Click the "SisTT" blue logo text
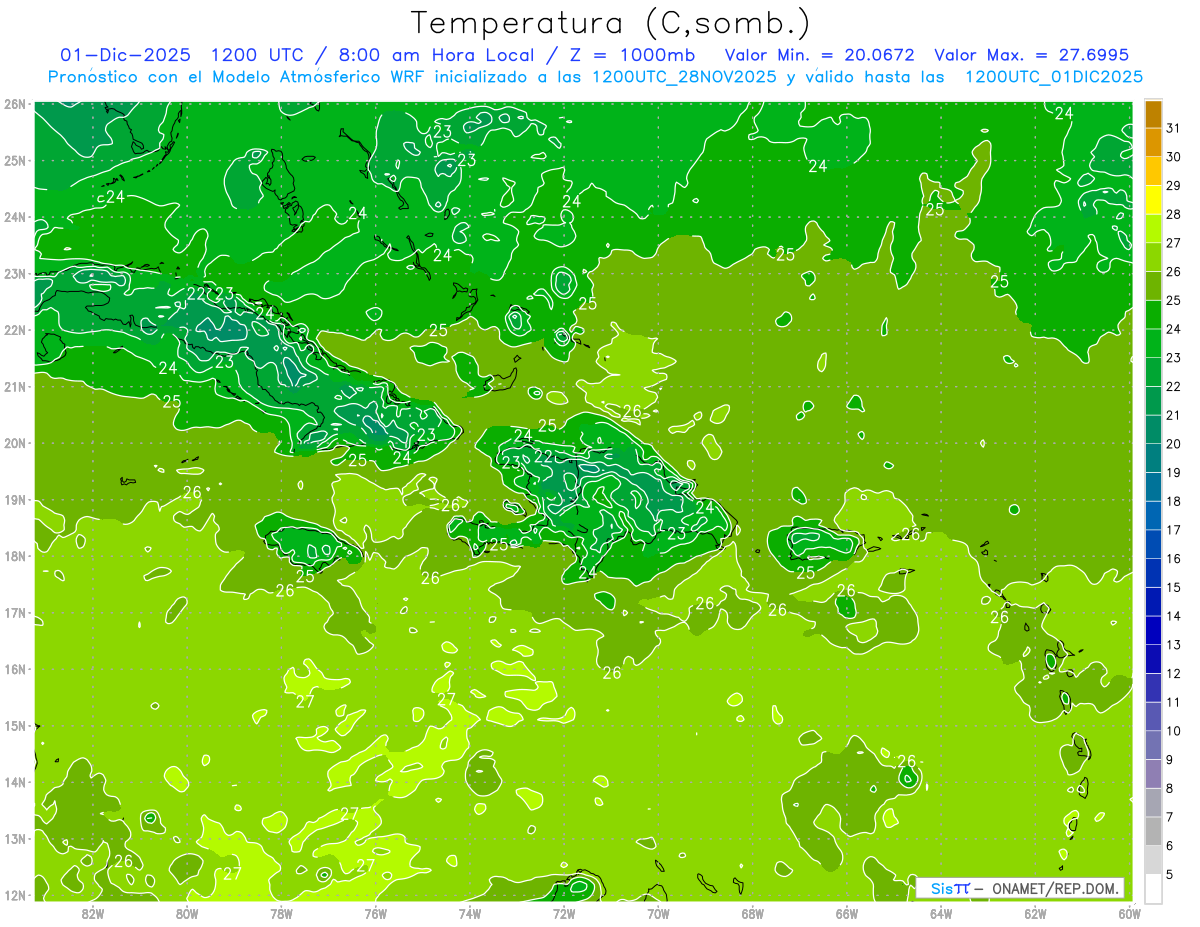 (x=950, y=888)
